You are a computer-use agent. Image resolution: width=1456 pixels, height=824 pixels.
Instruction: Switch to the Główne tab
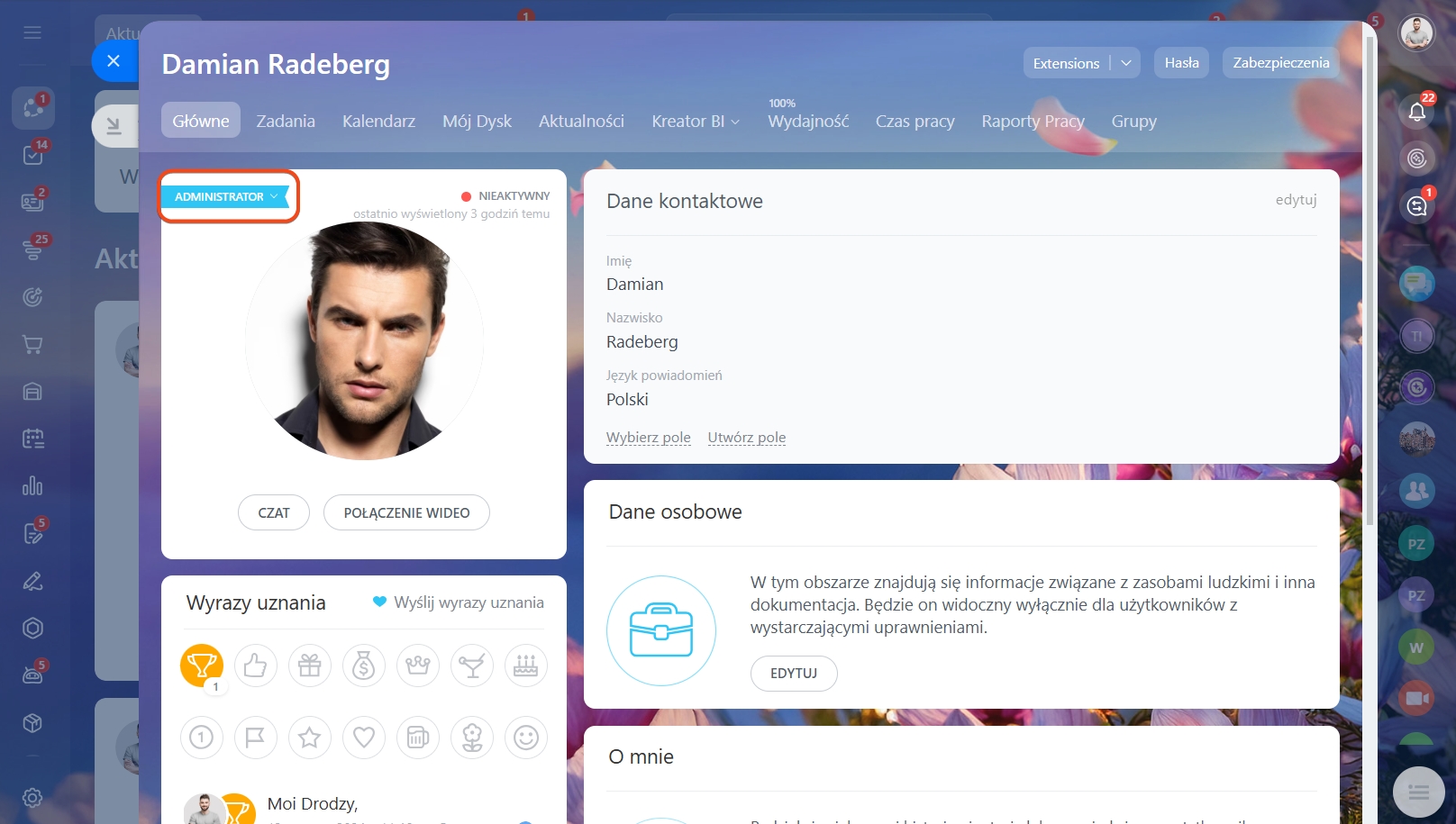pyautogui.click(x=201, y=121)
